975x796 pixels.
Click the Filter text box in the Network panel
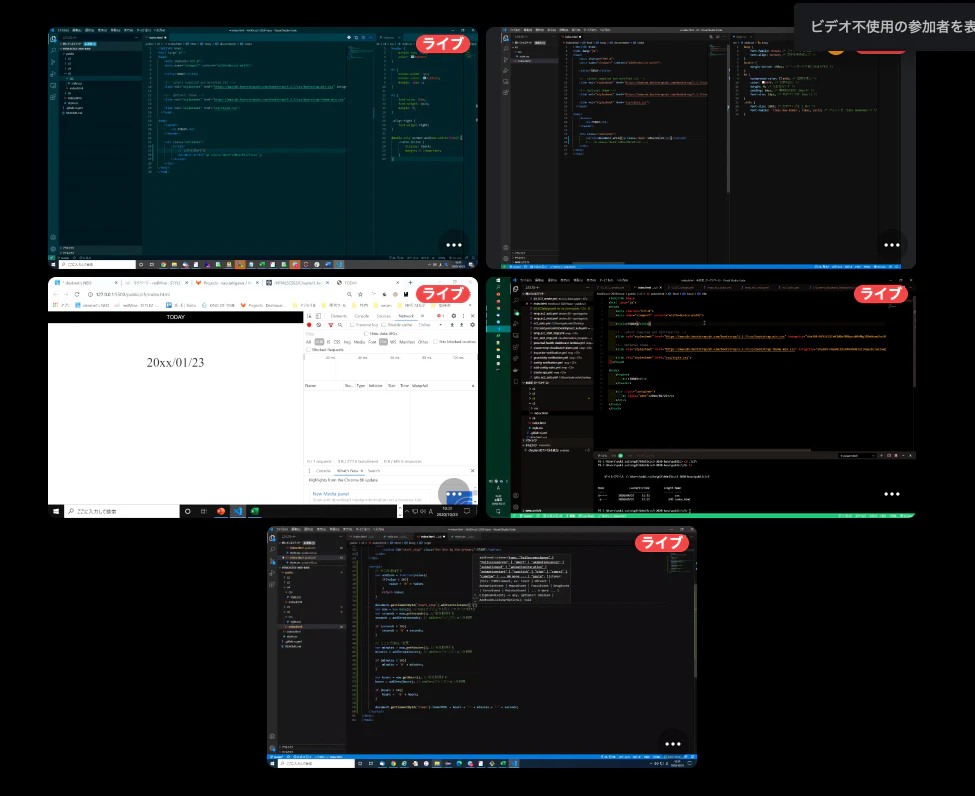click(x=333, y=333)
